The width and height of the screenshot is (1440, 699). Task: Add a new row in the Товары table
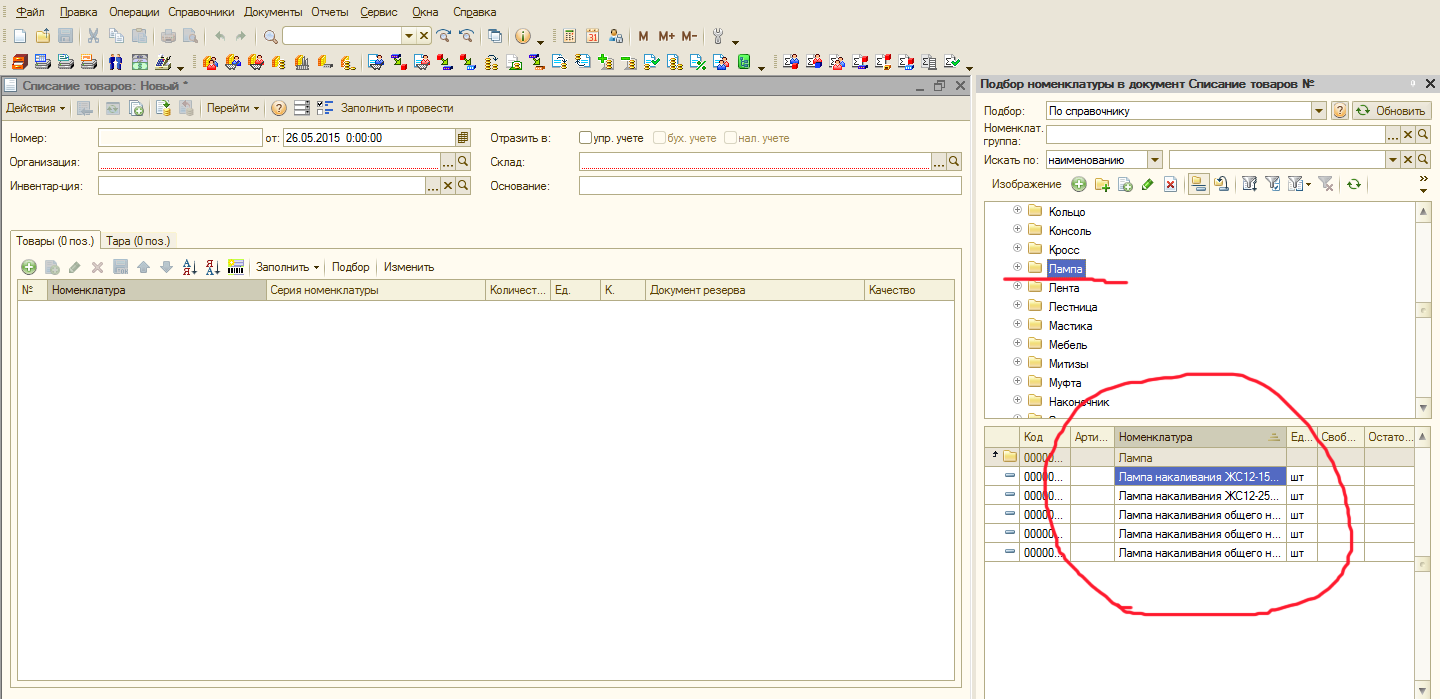tap(29, 267)
